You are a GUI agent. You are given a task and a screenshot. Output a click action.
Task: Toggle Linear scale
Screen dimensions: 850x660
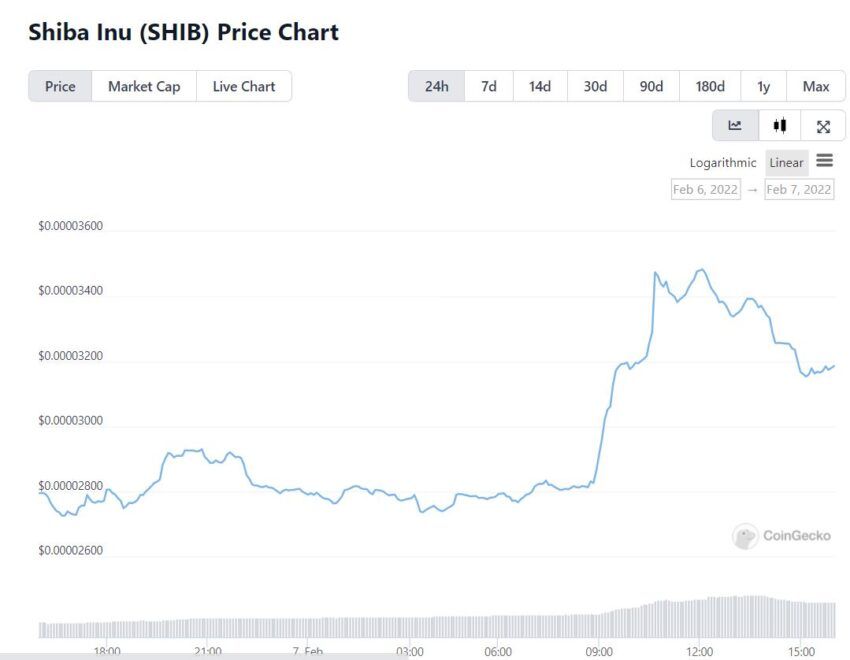(787, 163)
